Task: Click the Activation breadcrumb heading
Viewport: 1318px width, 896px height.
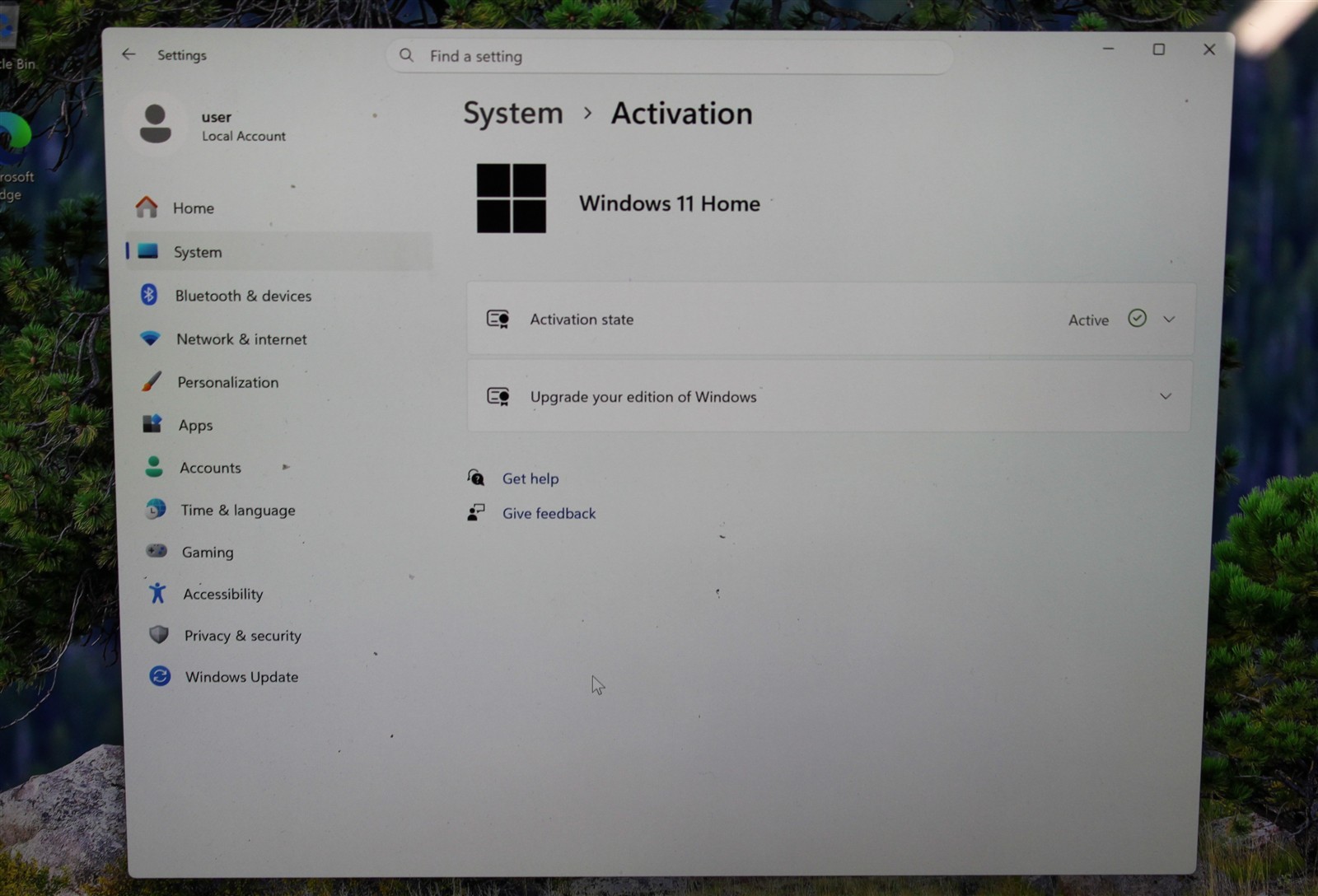Action: (x=681, y=113)
